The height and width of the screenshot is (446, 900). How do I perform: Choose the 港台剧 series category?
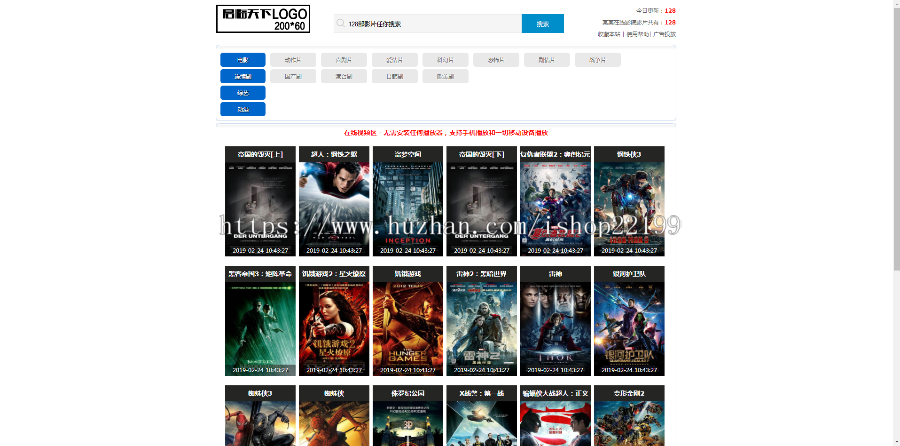click(344, 76)
